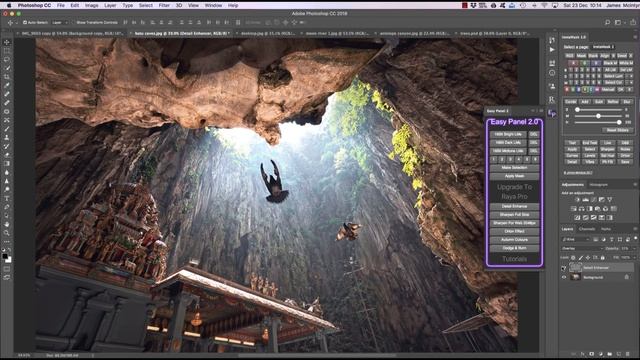Click the Wi-Fi status icon

pyautogui.click(x=544, y=5)
